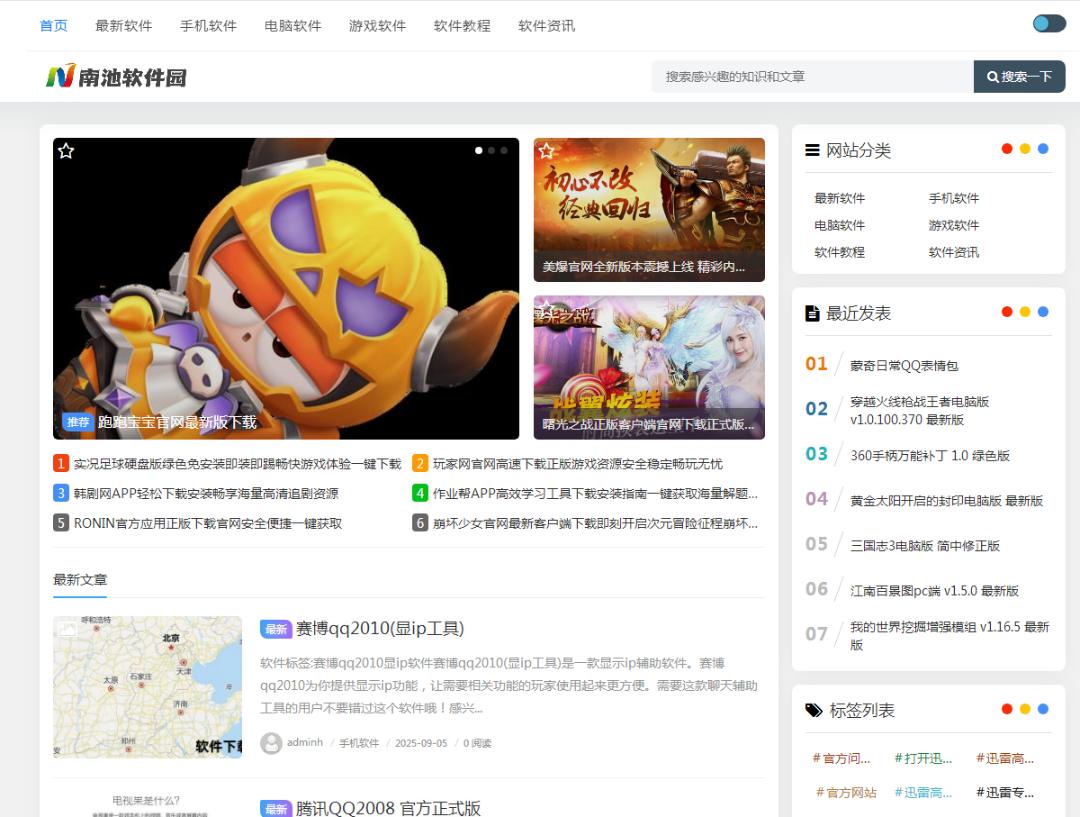Open 软件教程 in sidebar categories
This screenshot has height=817, width=1080.
point(840,252)
